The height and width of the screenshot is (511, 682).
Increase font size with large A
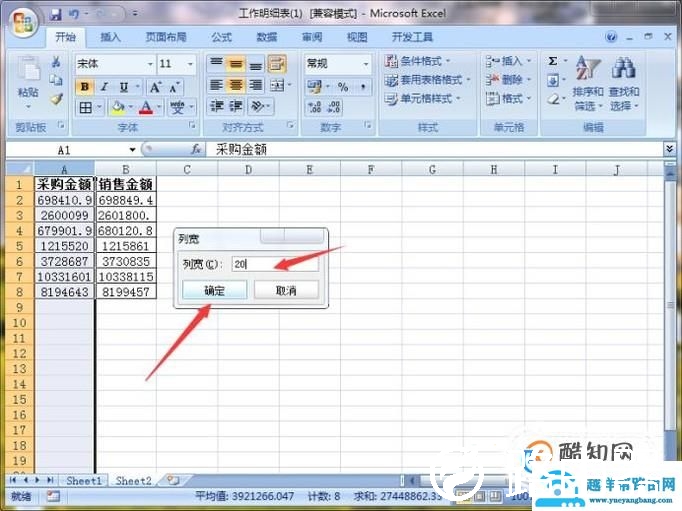[x=155, y=87]
